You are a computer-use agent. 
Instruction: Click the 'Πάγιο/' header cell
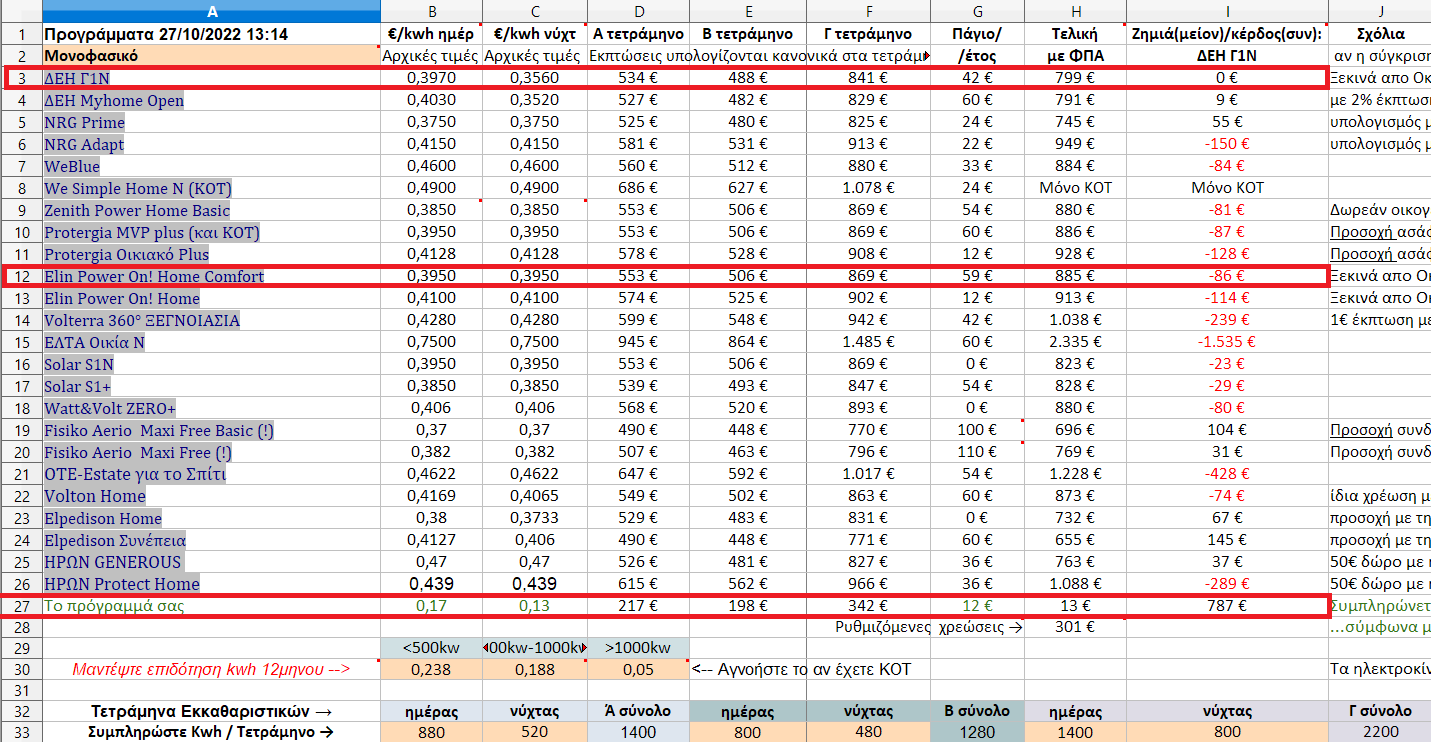click(x=976, y=34)
